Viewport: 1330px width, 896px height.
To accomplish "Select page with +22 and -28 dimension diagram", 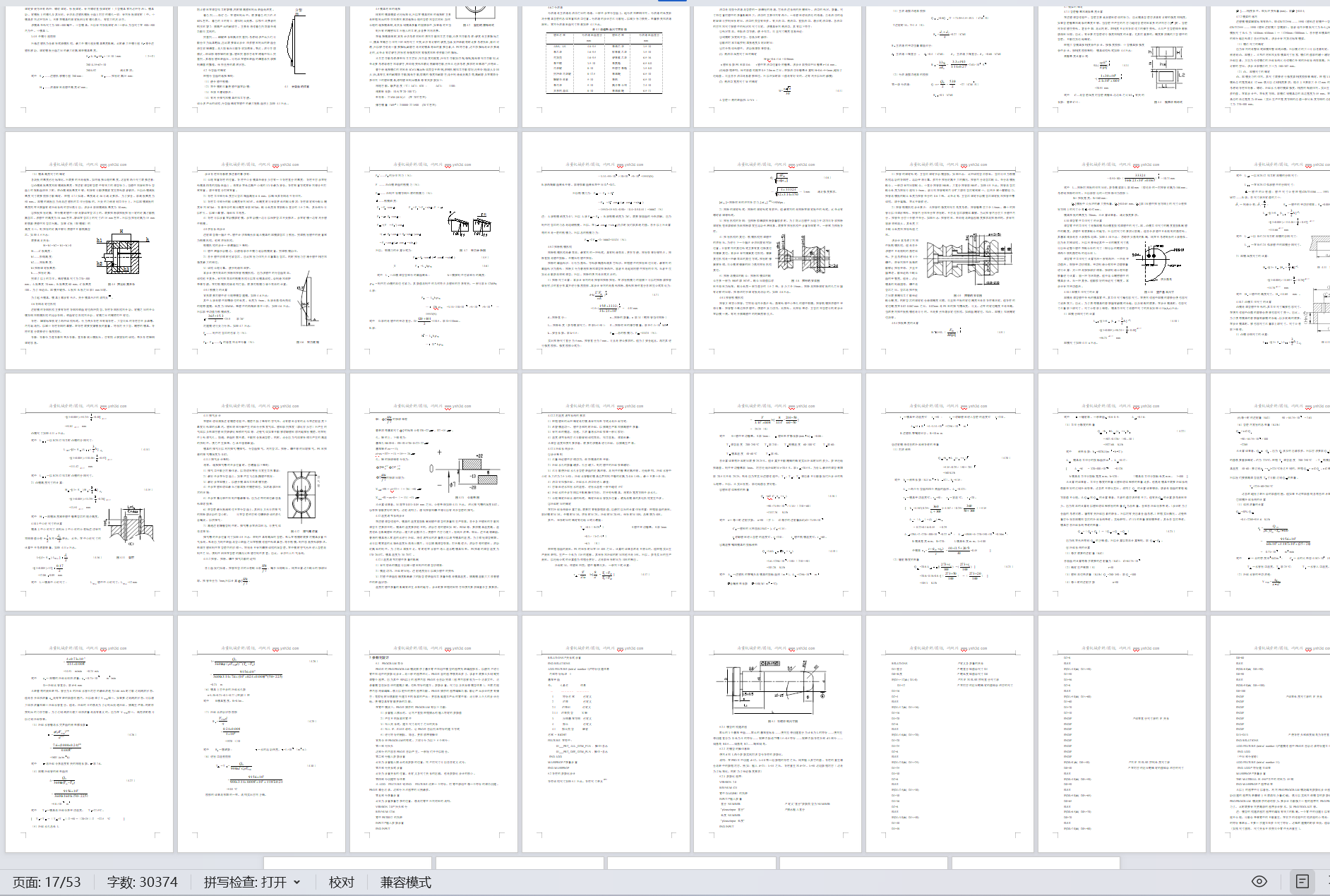I will 433,492.
